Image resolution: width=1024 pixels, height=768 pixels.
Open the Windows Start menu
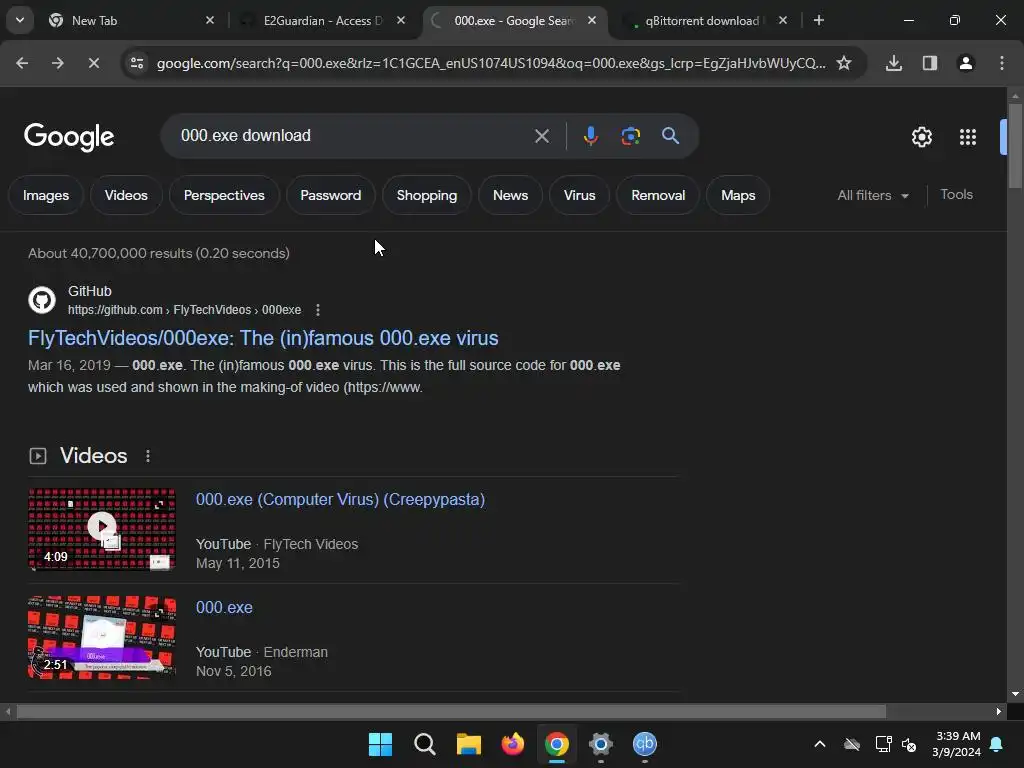point(380,744)
